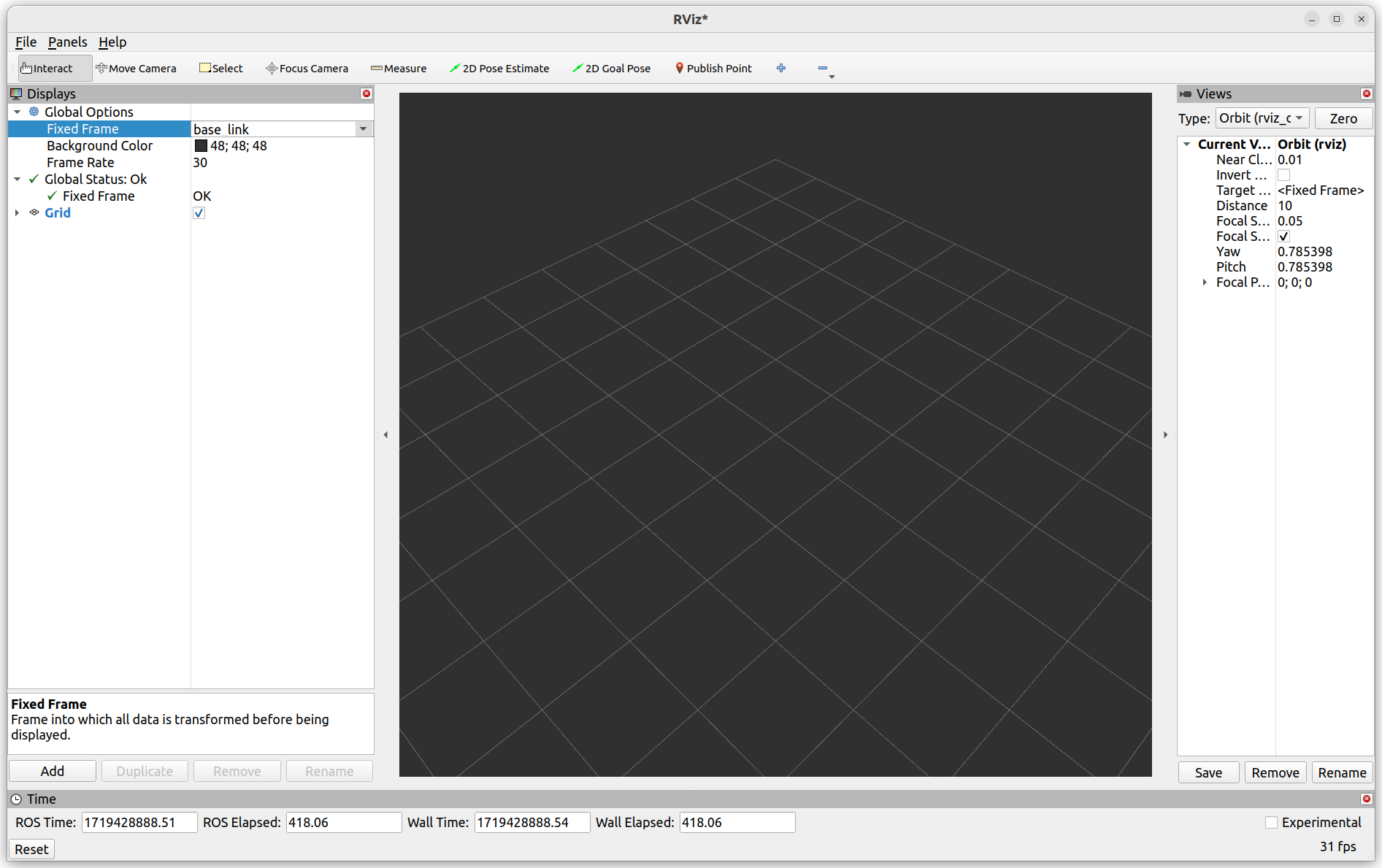The width and height of the screenshot is (1382, 868).
Task: Click the Time panel clock icon
Action: 16,799
